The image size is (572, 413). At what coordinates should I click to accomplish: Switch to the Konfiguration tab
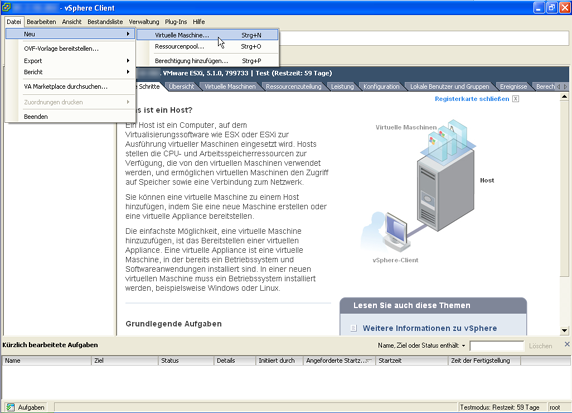click(381, 86)
